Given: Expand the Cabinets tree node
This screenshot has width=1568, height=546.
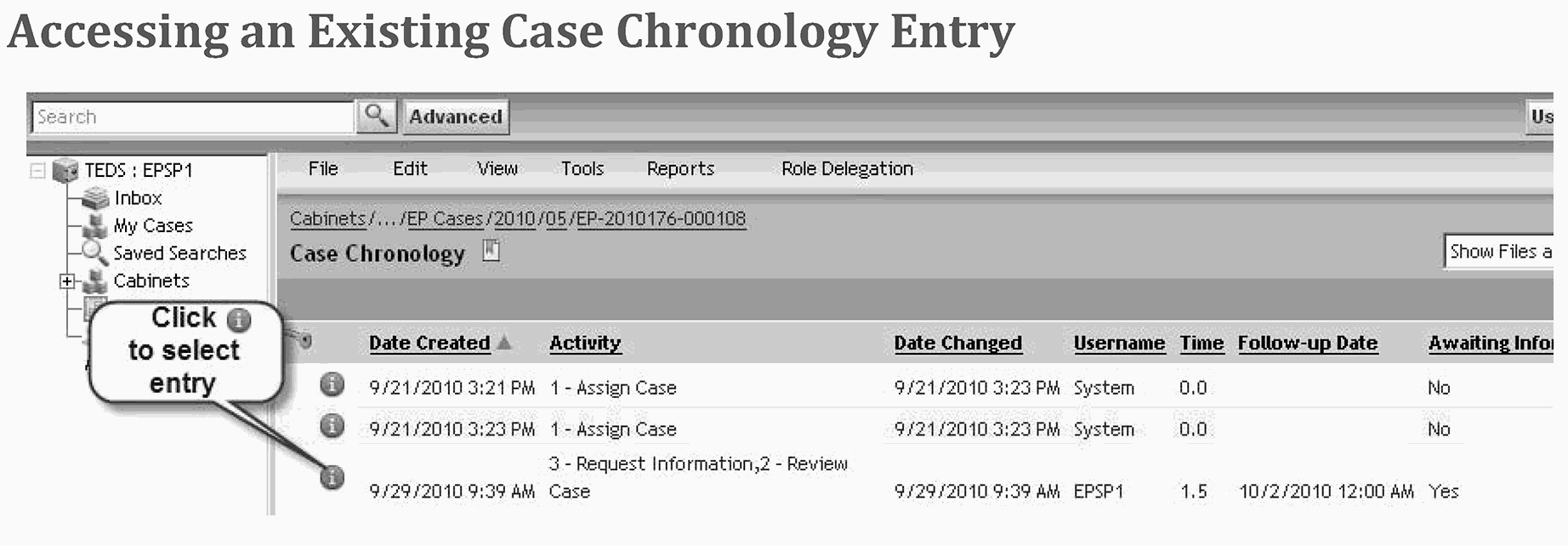Looking at the screenshot, I should click(x=66, y=282).
